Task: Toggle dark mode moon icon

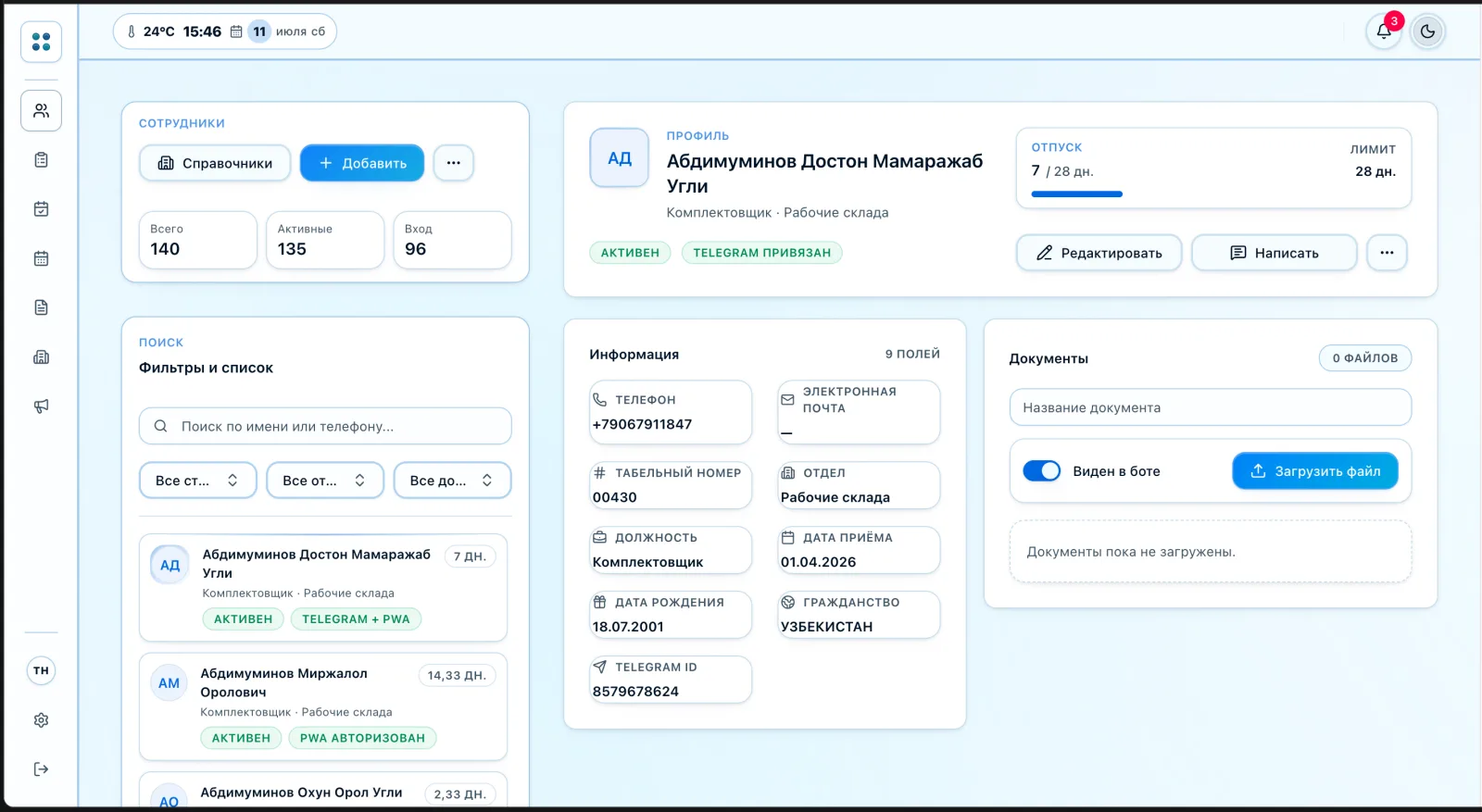Action: coord(1427,31)
